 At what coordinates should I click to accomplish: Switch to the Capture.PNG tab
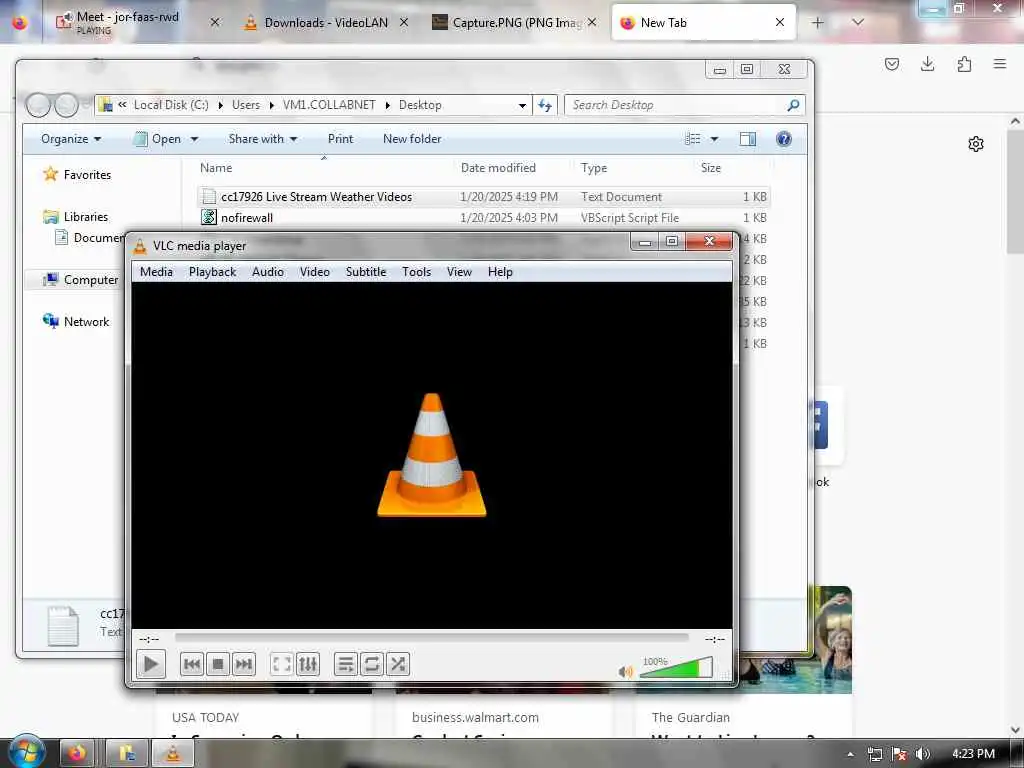coord(516,22)
